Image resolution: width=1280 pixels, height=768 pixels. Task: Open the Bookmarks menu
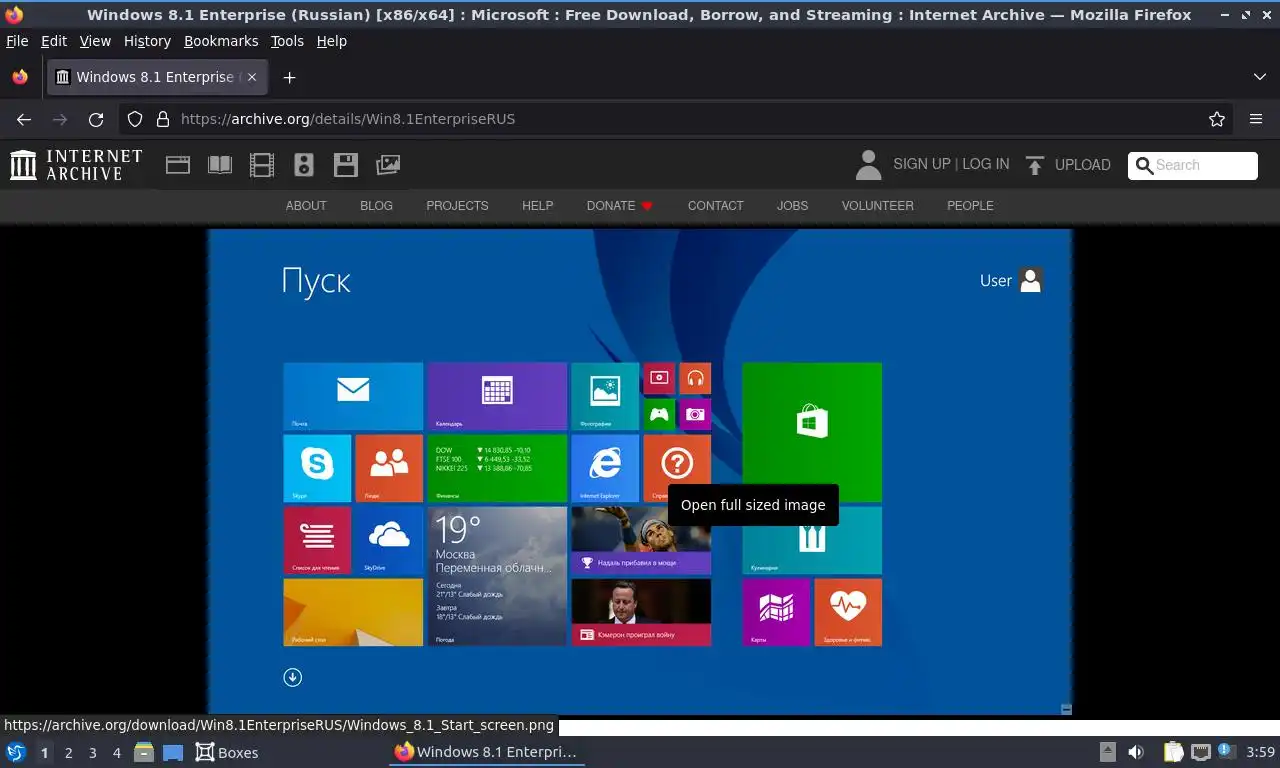coord(221,41)
